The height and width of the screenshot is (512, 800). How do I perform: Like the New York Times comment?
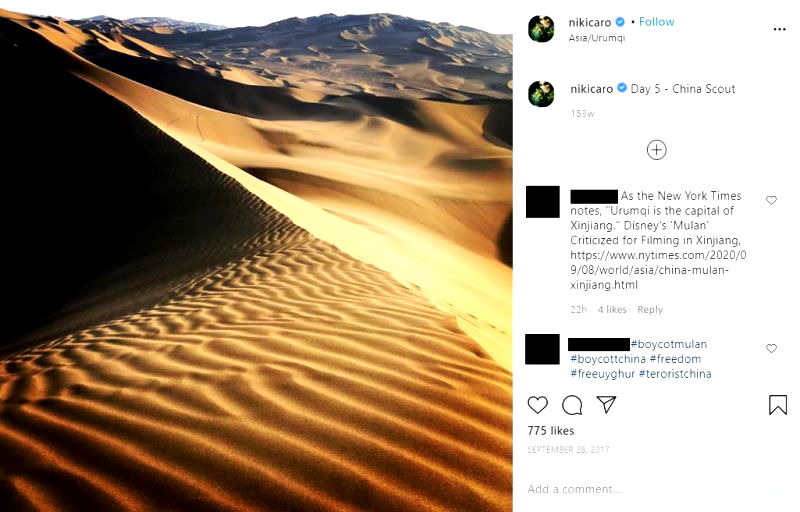pos(771,200)
